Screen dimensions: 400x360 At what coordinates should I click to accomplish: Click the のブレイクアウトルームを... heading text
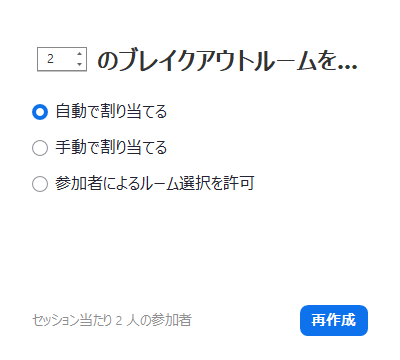click(x=227, y=61)
